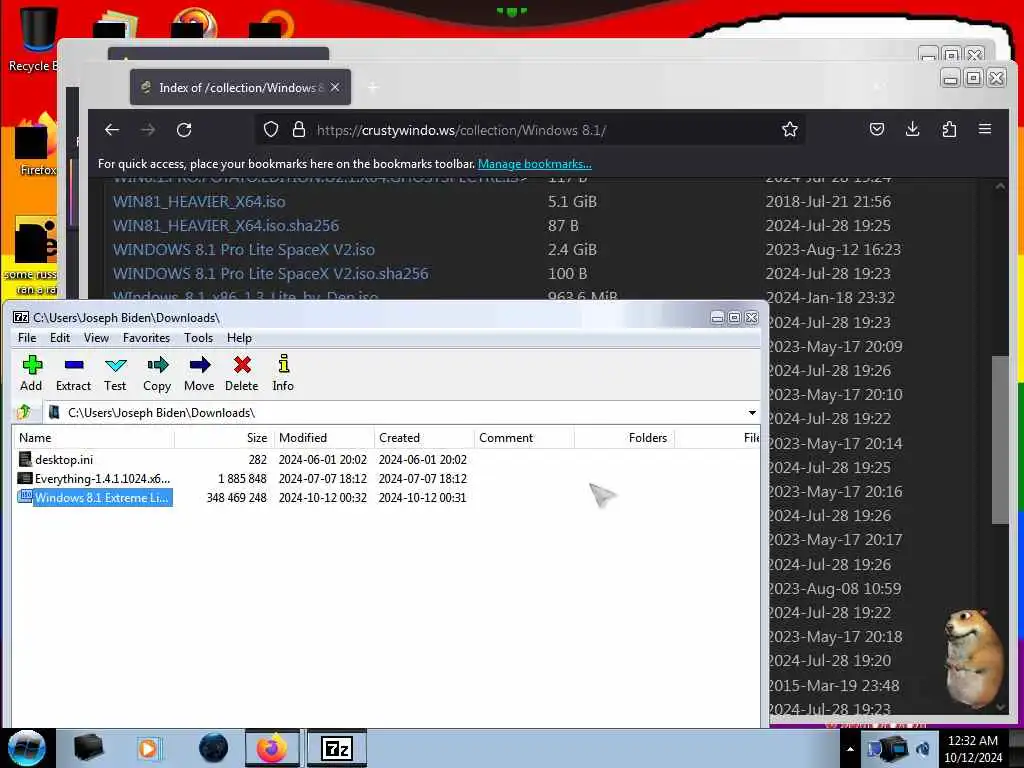Click the Firefox taskbar icon
The height and width of the screenshot is (768, 1024).
click(x=272, y=748)
